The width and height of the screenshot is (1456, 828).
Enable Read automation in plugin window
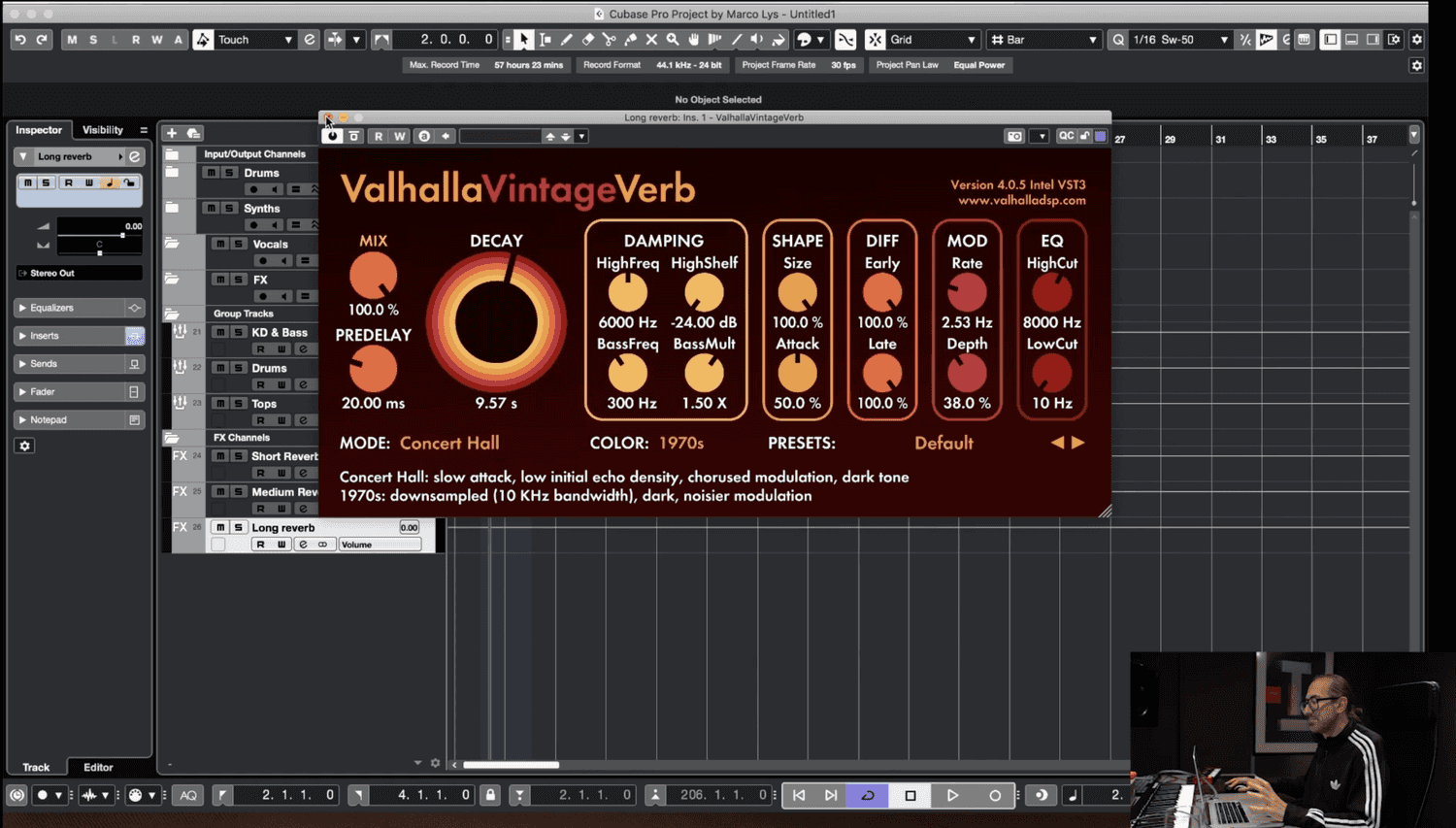(x=379, y=136)
